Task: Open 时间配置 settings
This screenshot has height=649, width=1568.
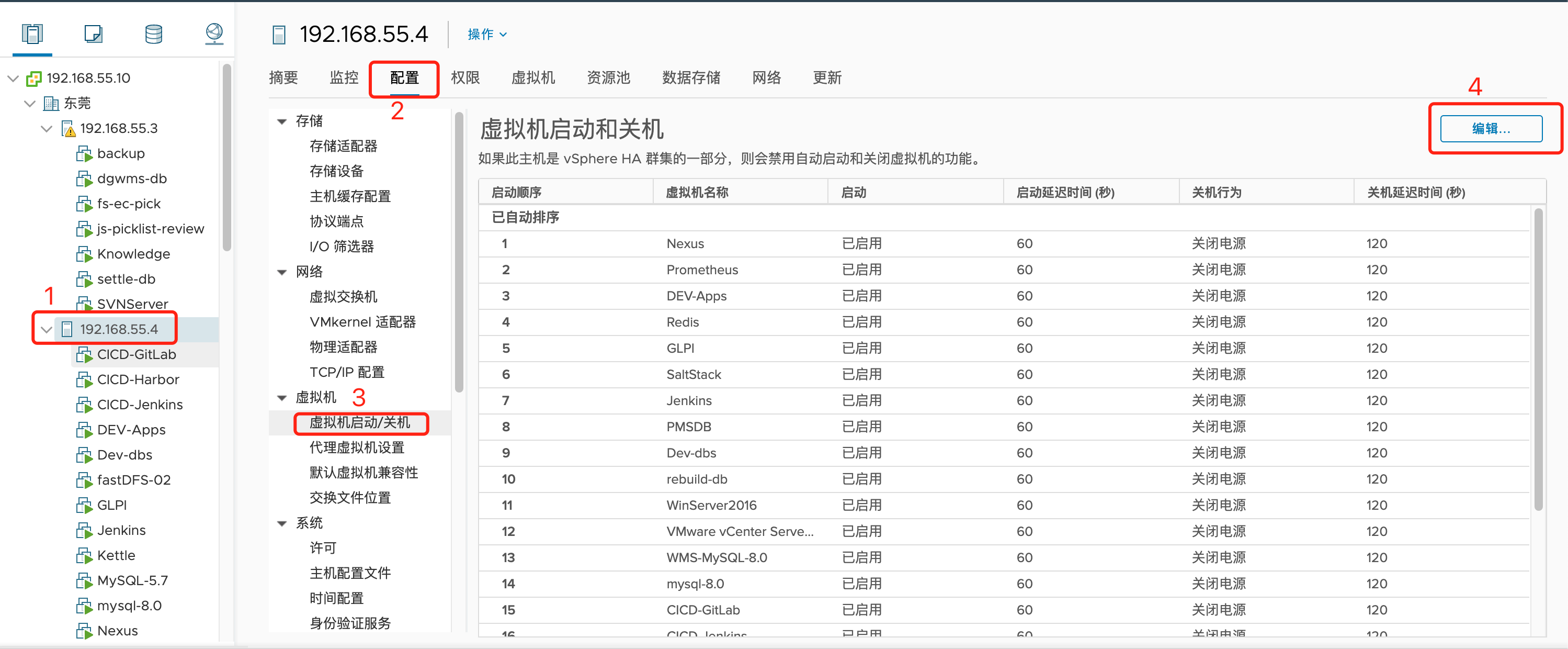Action: (x=336, y=598)
